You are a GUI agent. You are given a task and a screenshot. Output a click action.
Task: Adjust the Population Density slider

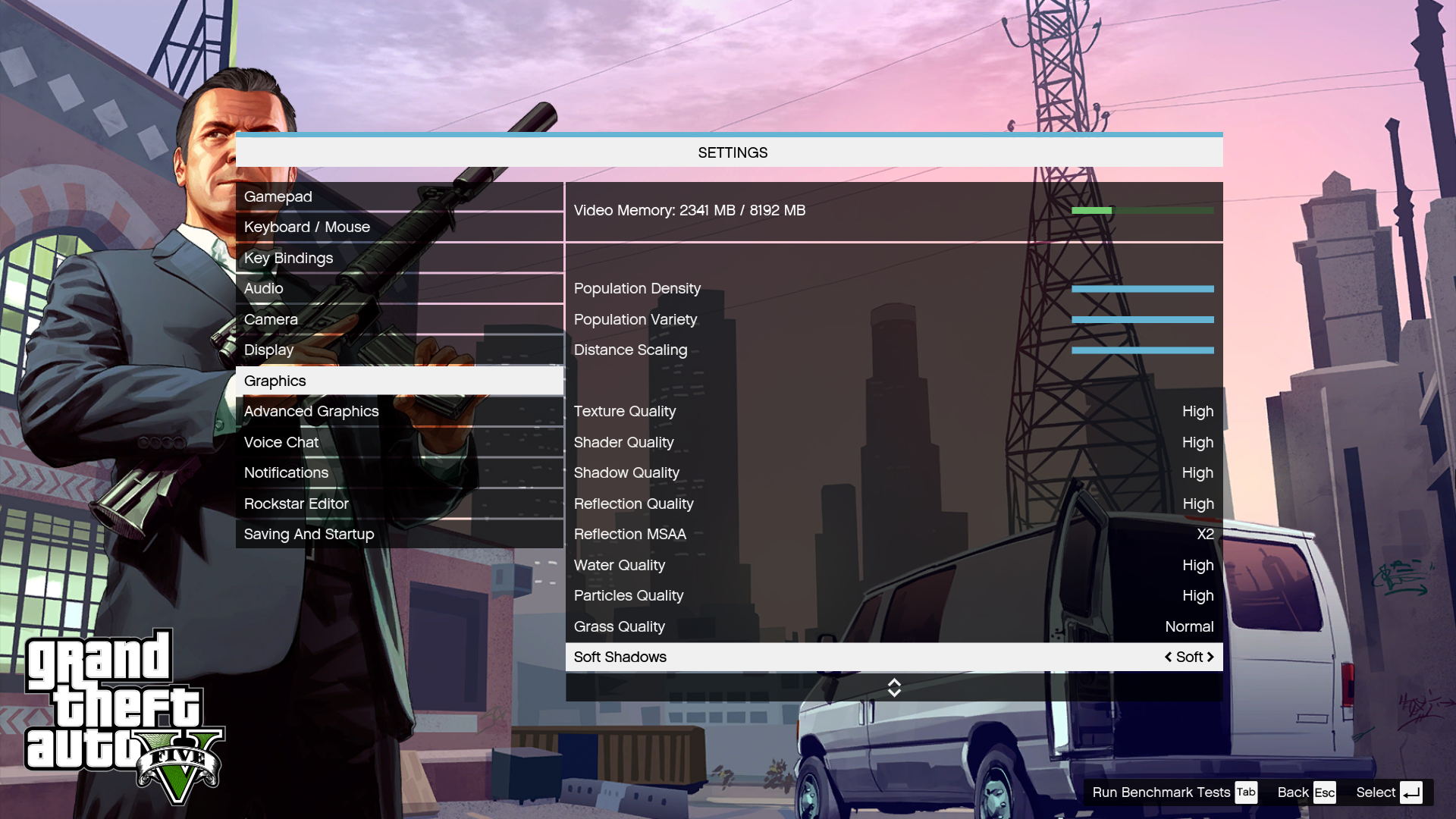(1142, 289)
